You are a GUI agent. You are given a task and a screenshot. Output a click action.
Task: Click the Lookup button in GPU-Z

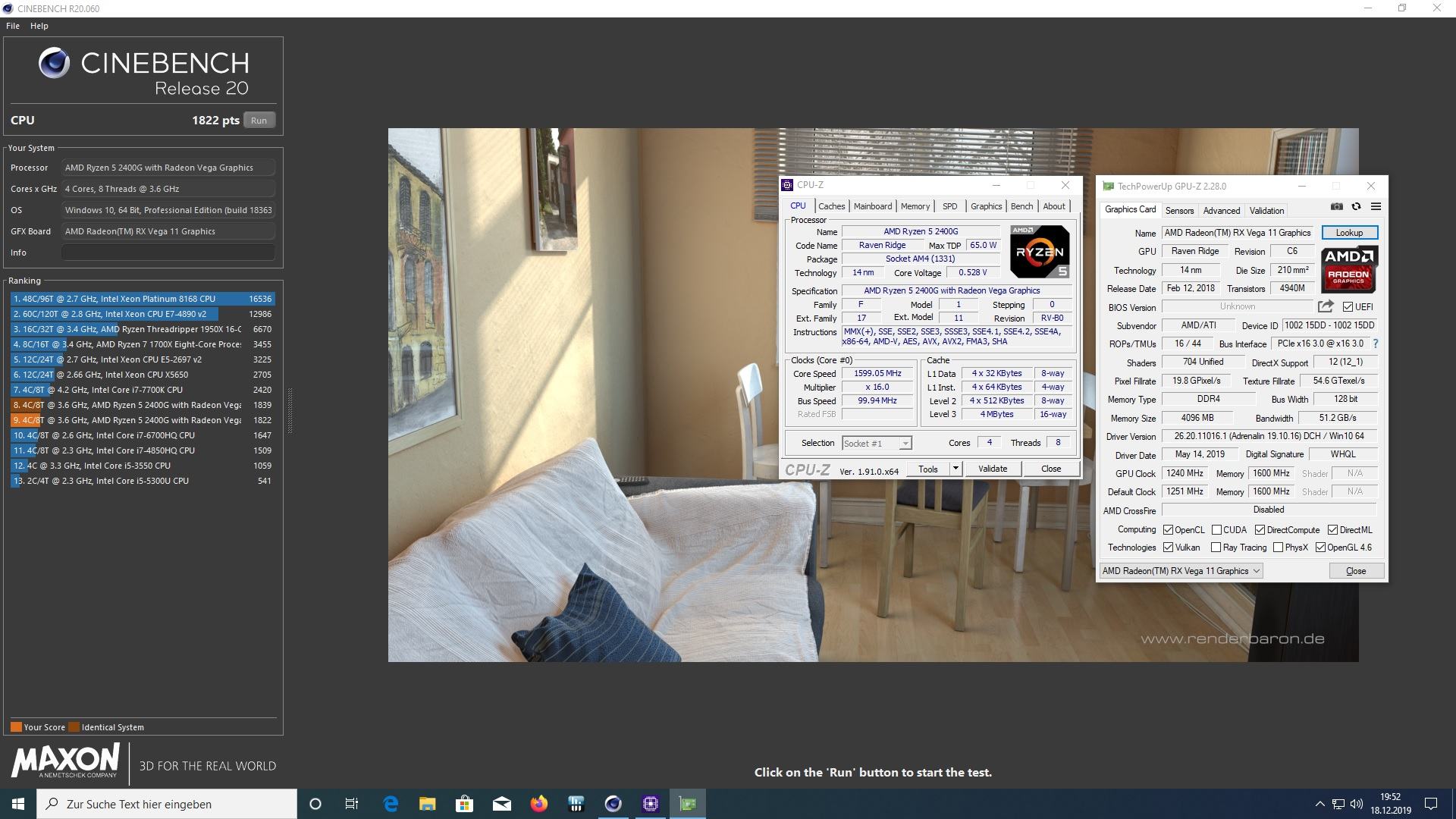click(x=1349, y=233)
